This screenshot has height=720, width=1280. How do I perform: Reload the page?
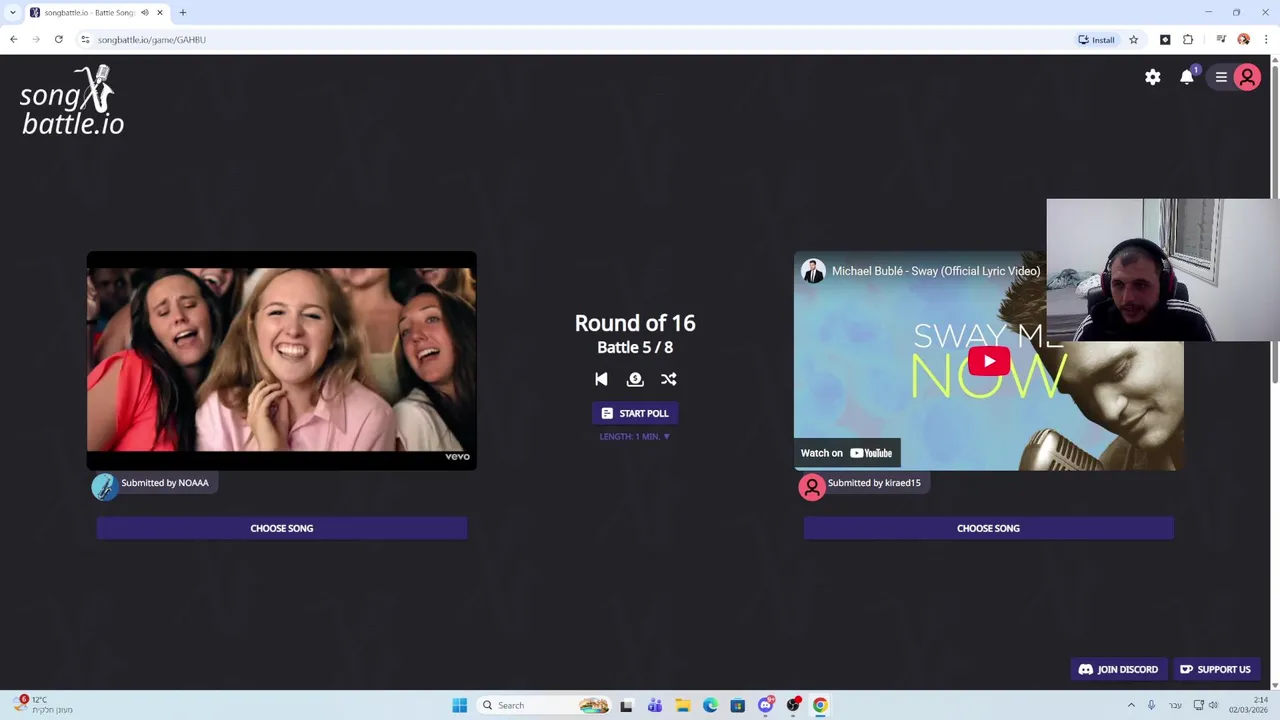59,40
